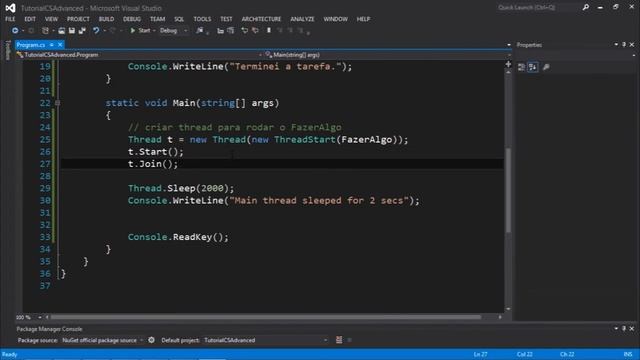Viewport: 640px width, 360px height.
Task: Click the comment out lines icon
Action: pos(244,31)
